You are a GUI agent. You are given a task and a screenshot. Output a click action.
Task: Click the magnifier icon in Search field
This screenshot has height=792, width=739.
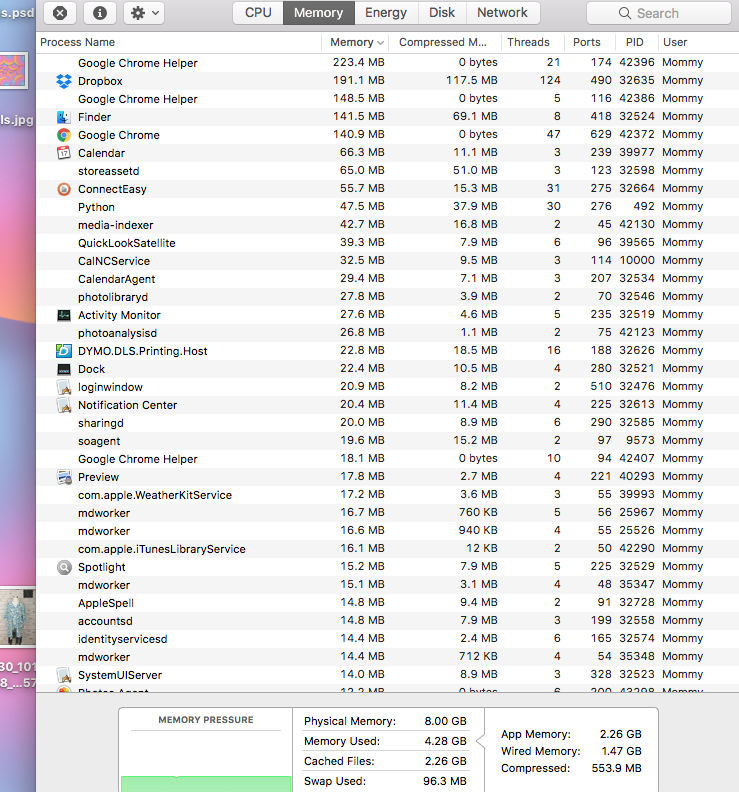pyautogui.click(x=625, y=13)
